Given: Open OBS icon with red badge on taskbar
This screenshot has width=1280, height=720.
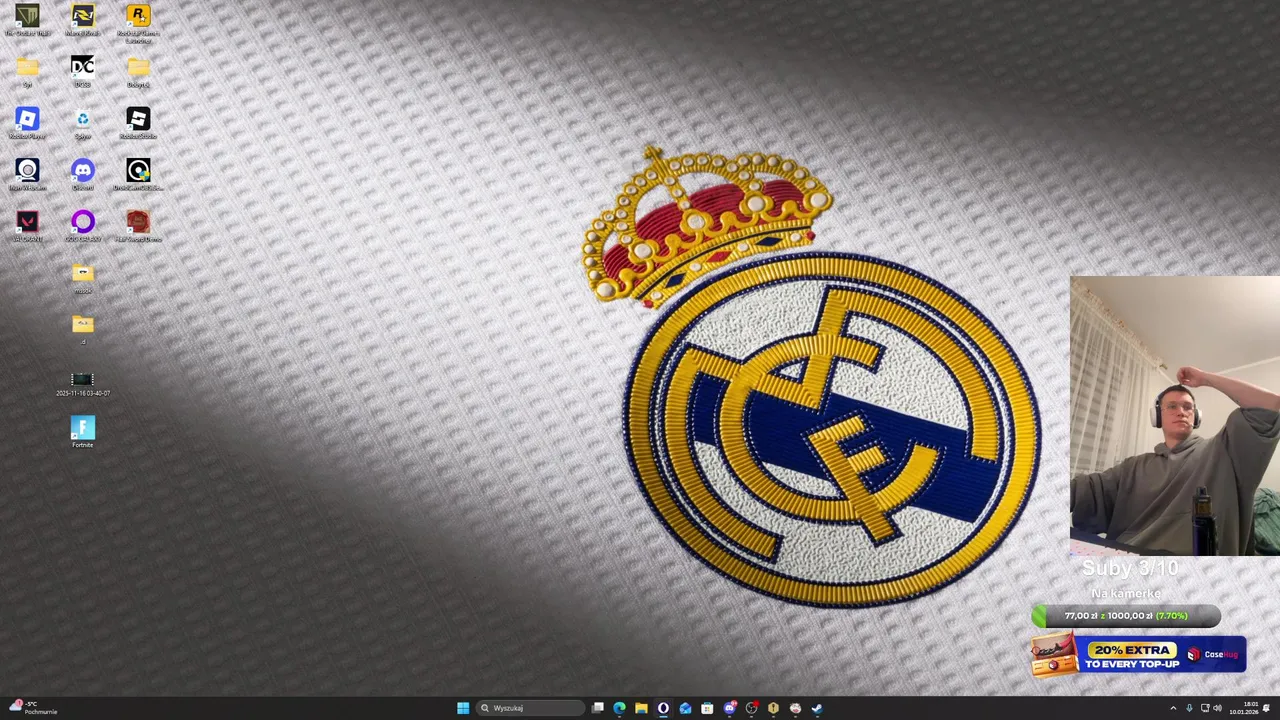Looking at the screenshot, I should pos(752,708).
